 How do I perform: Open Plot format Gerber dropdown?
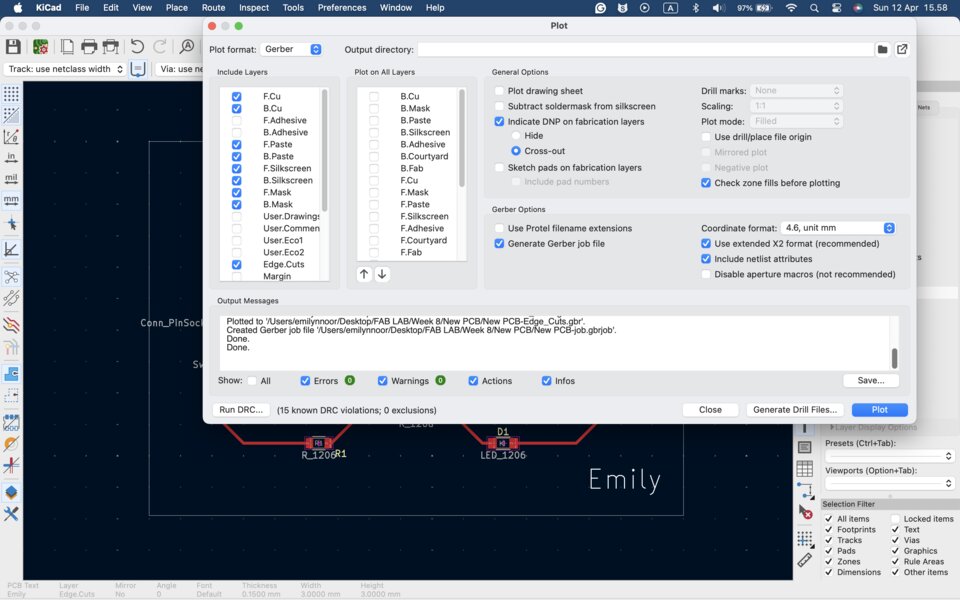coord(291,49)
